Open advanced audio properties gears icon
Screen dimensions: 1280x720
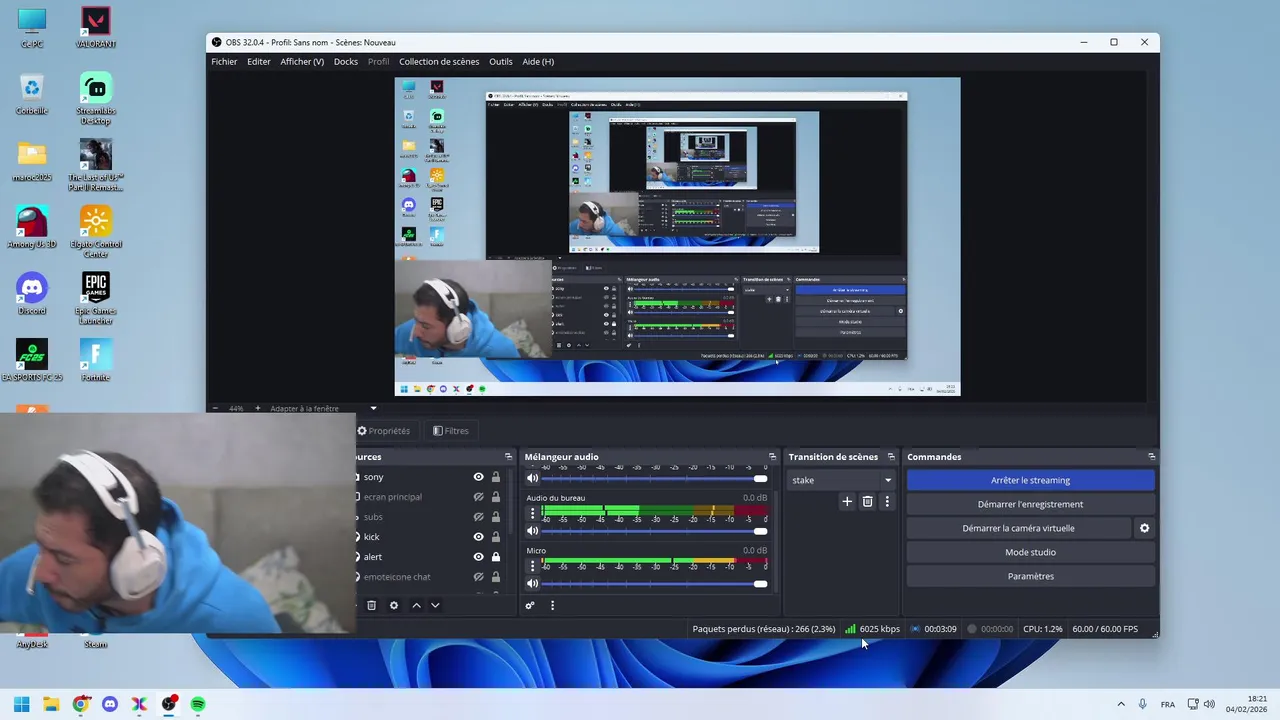[530, 605]
